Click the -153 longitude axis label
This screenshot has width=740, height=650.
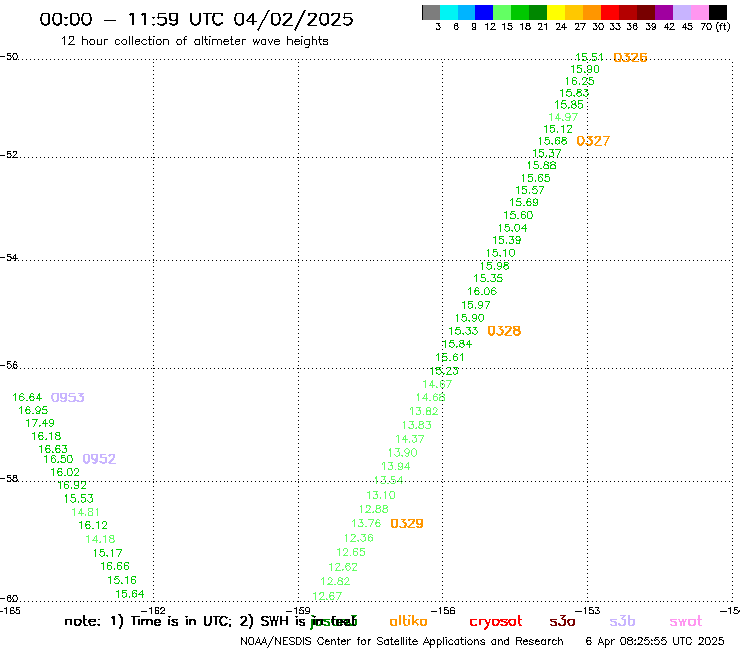click(x=587, y=610)
